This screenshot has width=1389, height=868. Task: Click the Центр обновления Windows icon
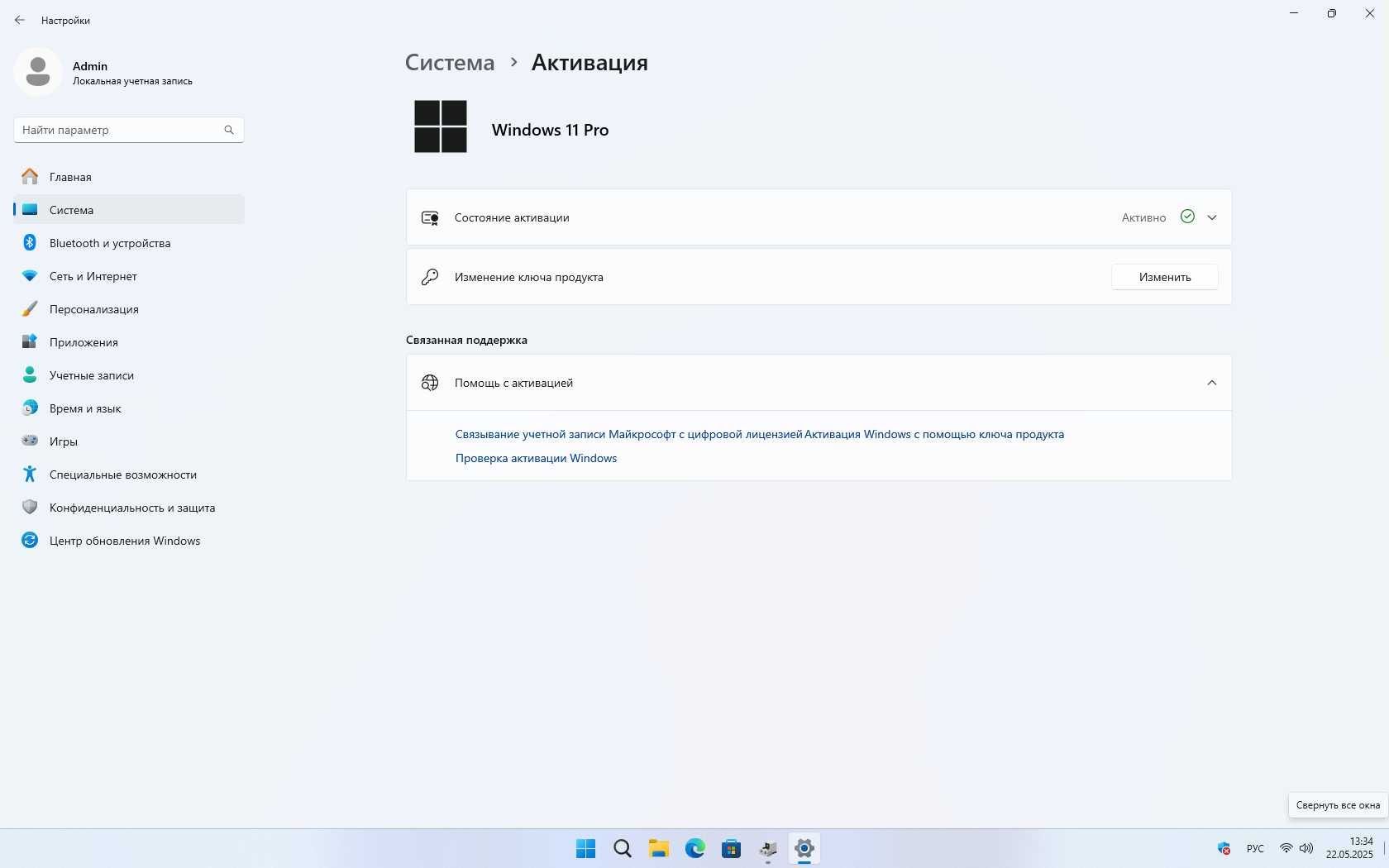tap(30, 540)
